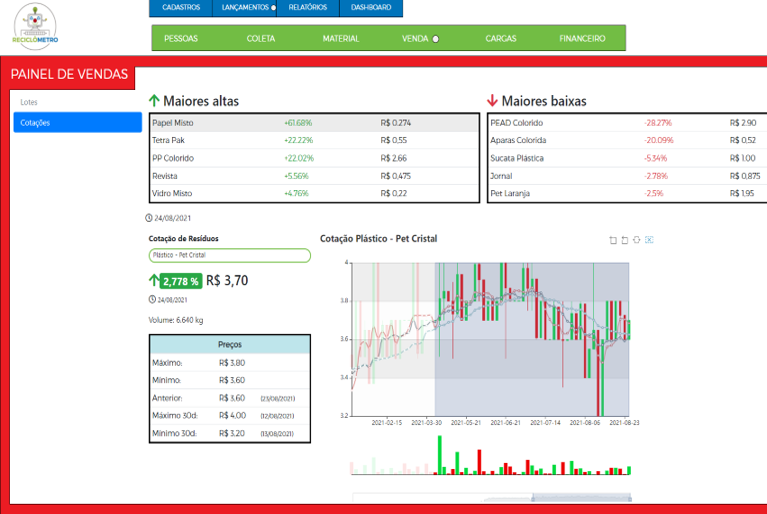Click the clock icon beside 24/08/2021 under tables
The width and height of the screenshot is (767, 514).
(x=150, y=217)
